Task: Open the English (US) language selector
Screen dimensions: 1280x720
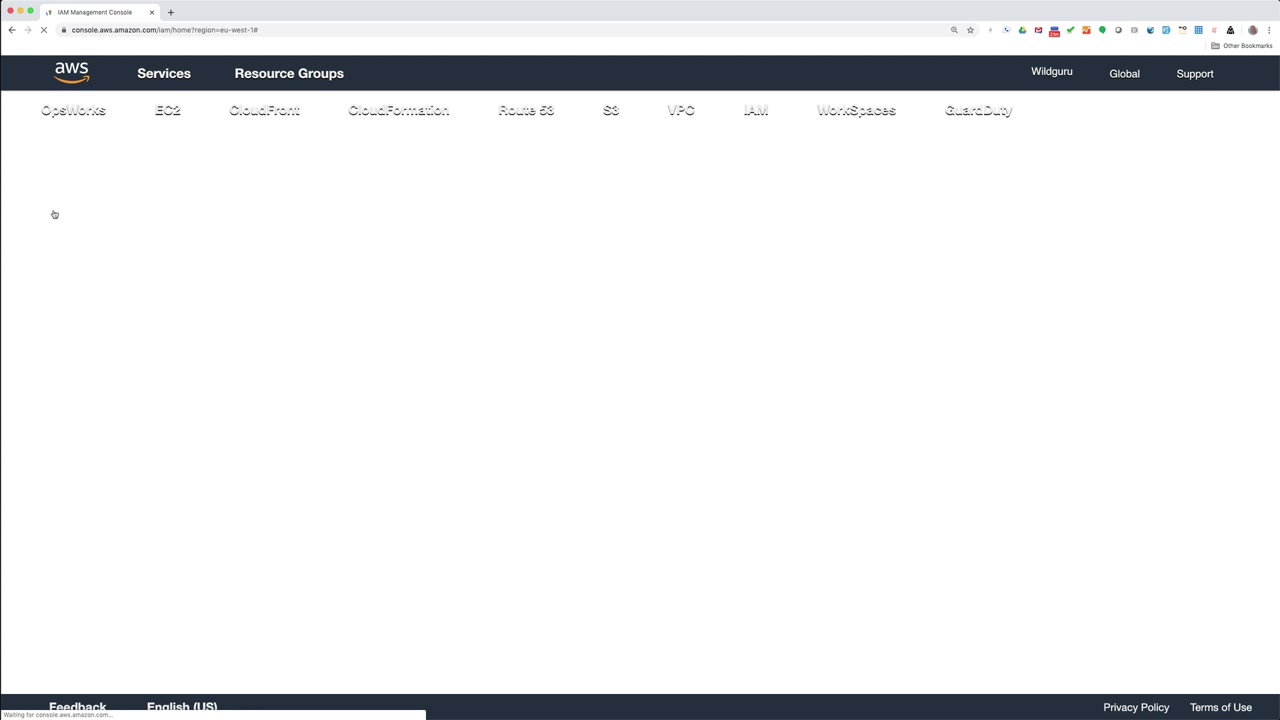Action: coord(182,706)
